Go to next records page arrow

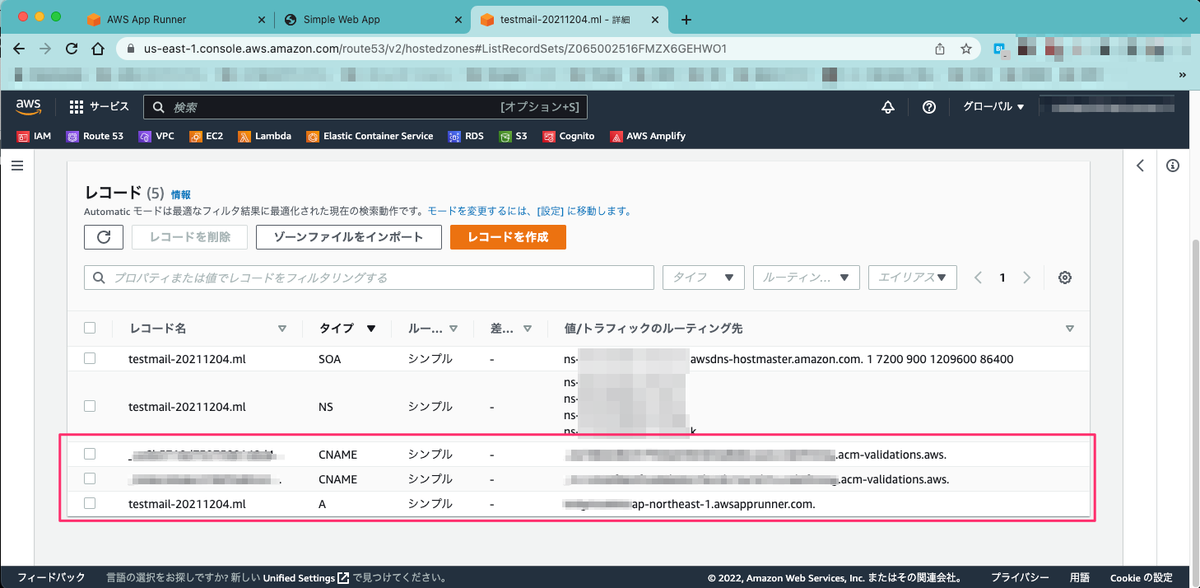[1027, 278]
